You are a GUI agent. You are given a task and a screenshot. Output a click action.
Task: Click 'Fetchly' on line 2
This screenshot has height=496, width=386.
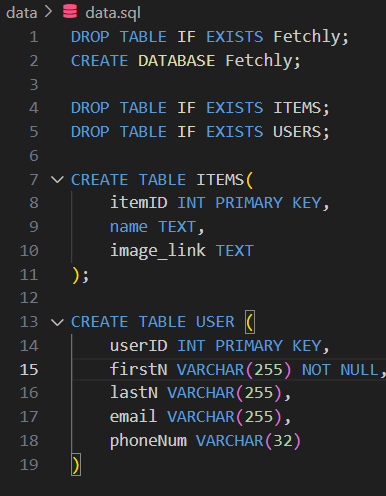coord(259,60)
